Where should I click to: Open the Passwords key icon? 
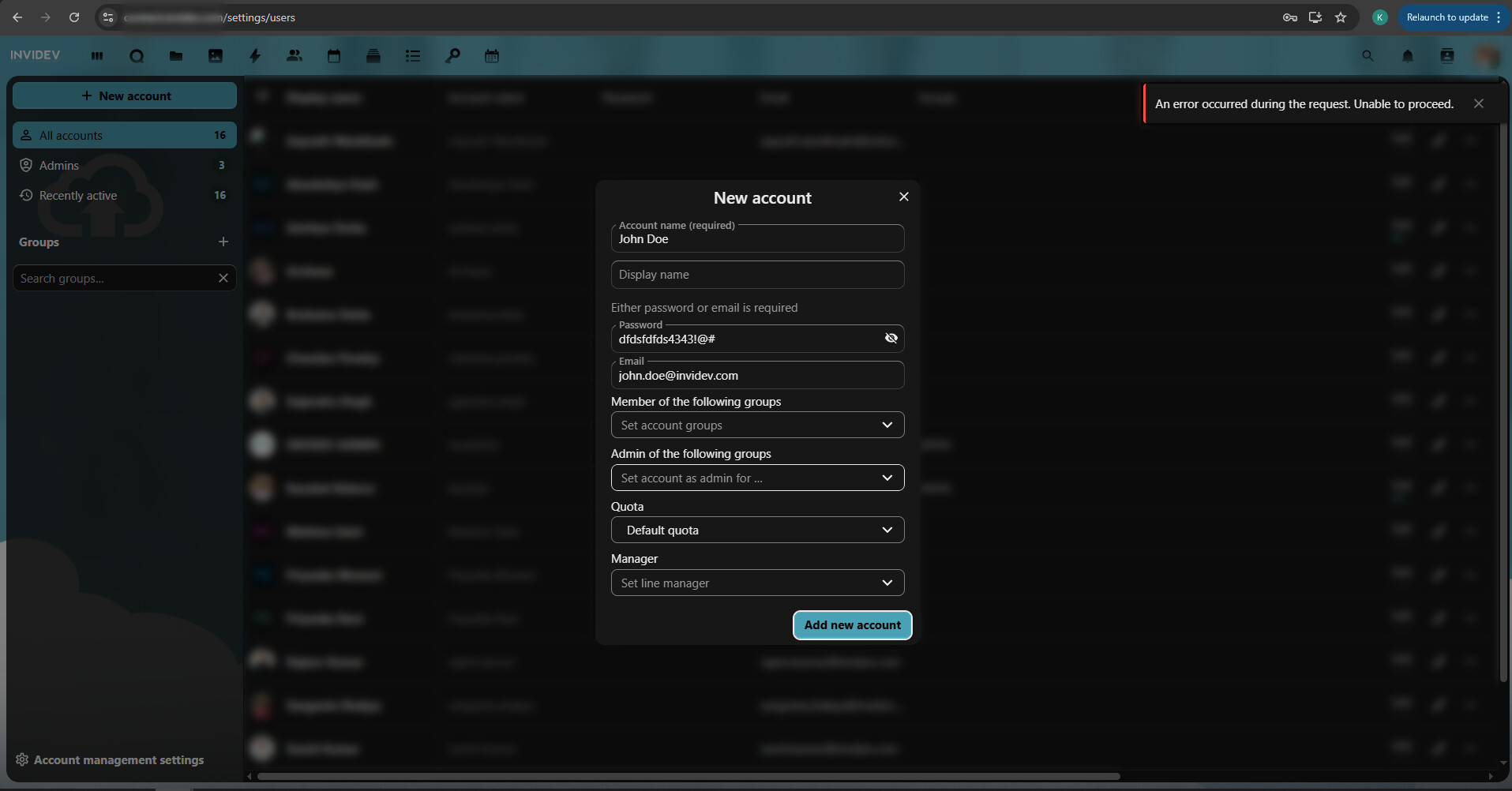[x=452, y=56]
